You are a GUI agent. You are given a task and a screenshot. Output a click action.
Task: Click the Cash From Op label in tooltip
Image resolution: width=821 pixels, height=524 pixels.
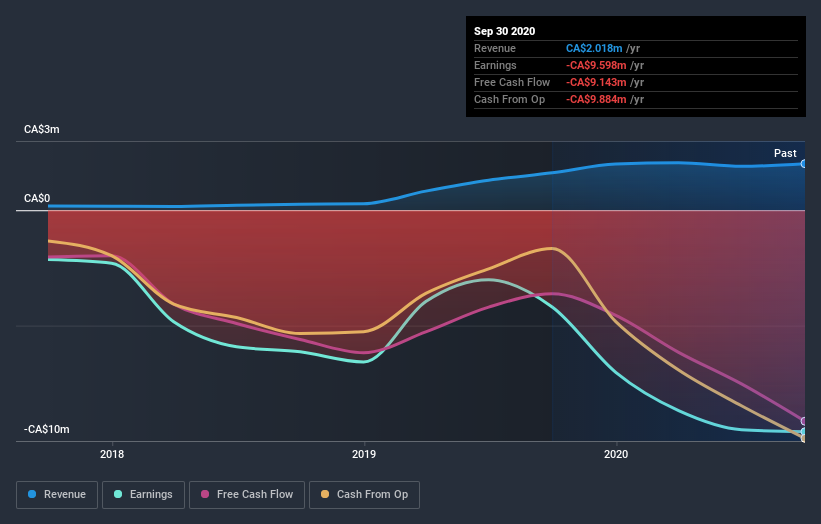coord(509,99)
